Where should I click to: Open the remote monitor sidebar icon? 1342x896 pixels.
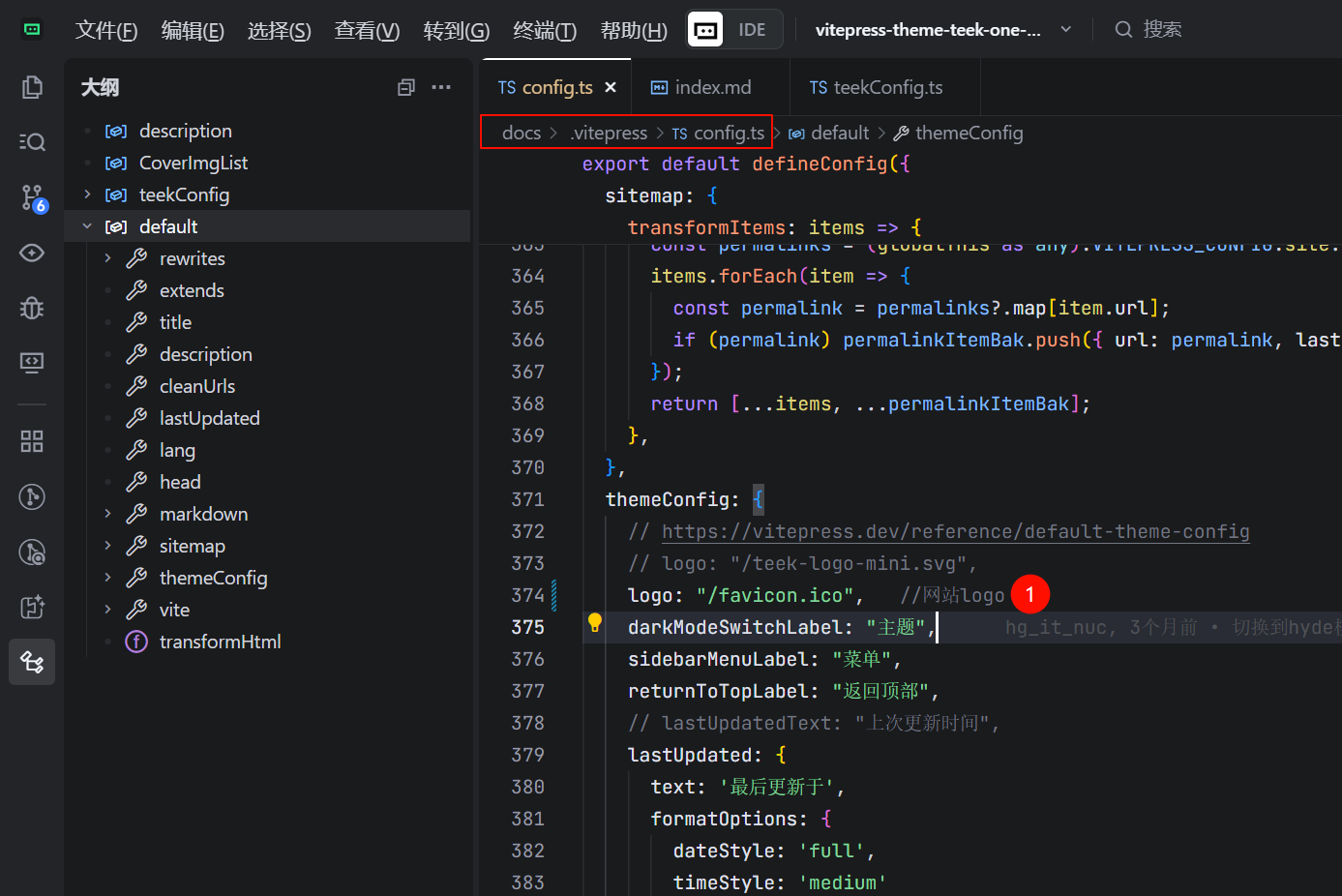(x=32, y=362)
